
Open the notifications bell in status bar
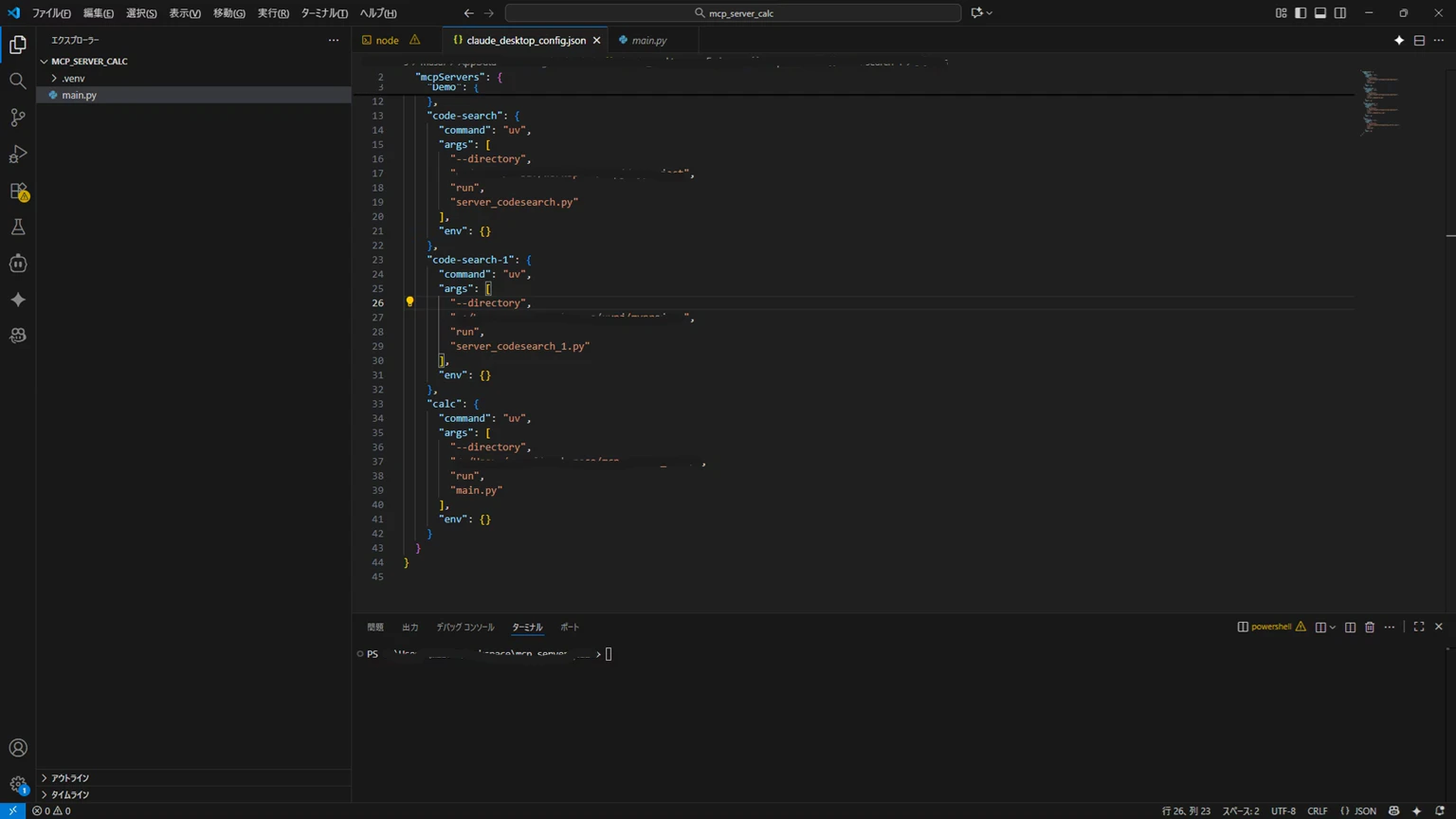click(x=1440, y=811)
